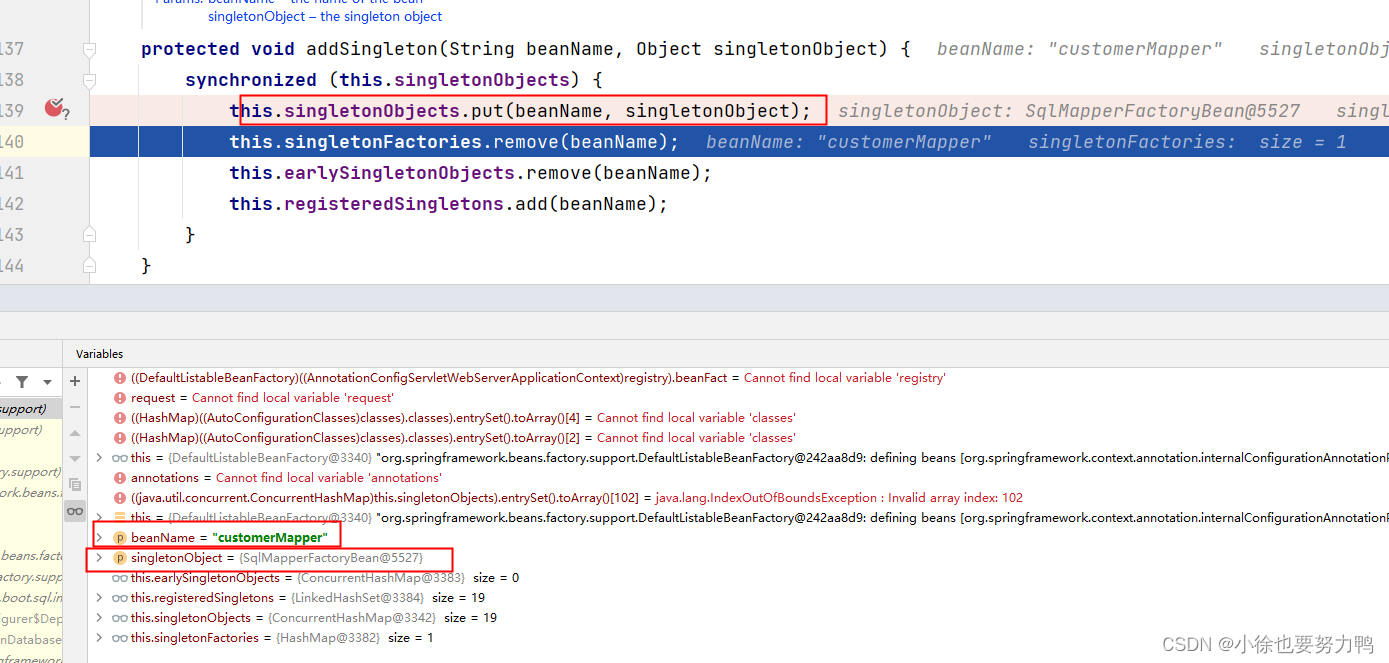
Task: Click the error icon on the DefaultListableBeanFactory registry row
Action: [x=120, y=378]
